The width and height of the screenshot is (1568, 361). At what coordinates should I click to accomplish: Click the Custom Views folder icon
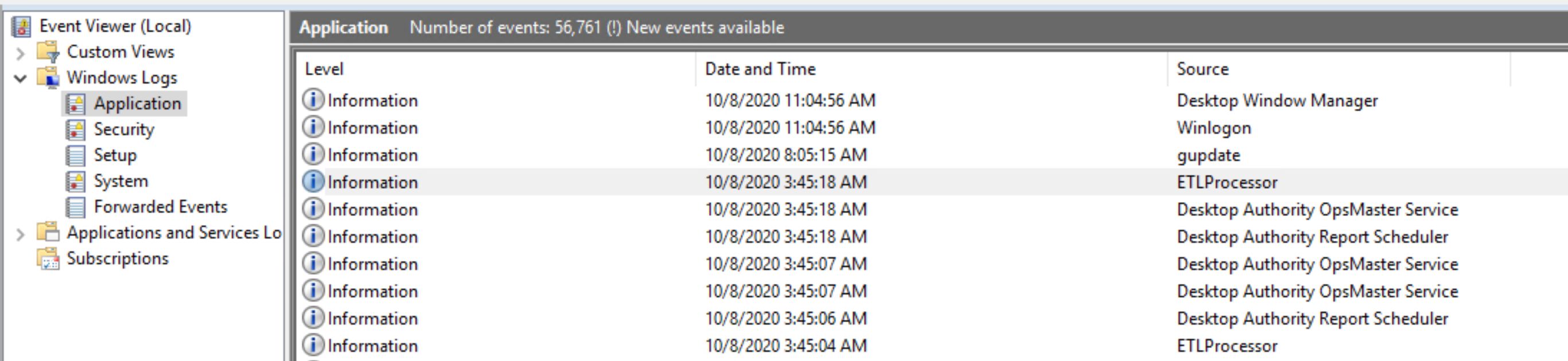(x=48, y=52)
